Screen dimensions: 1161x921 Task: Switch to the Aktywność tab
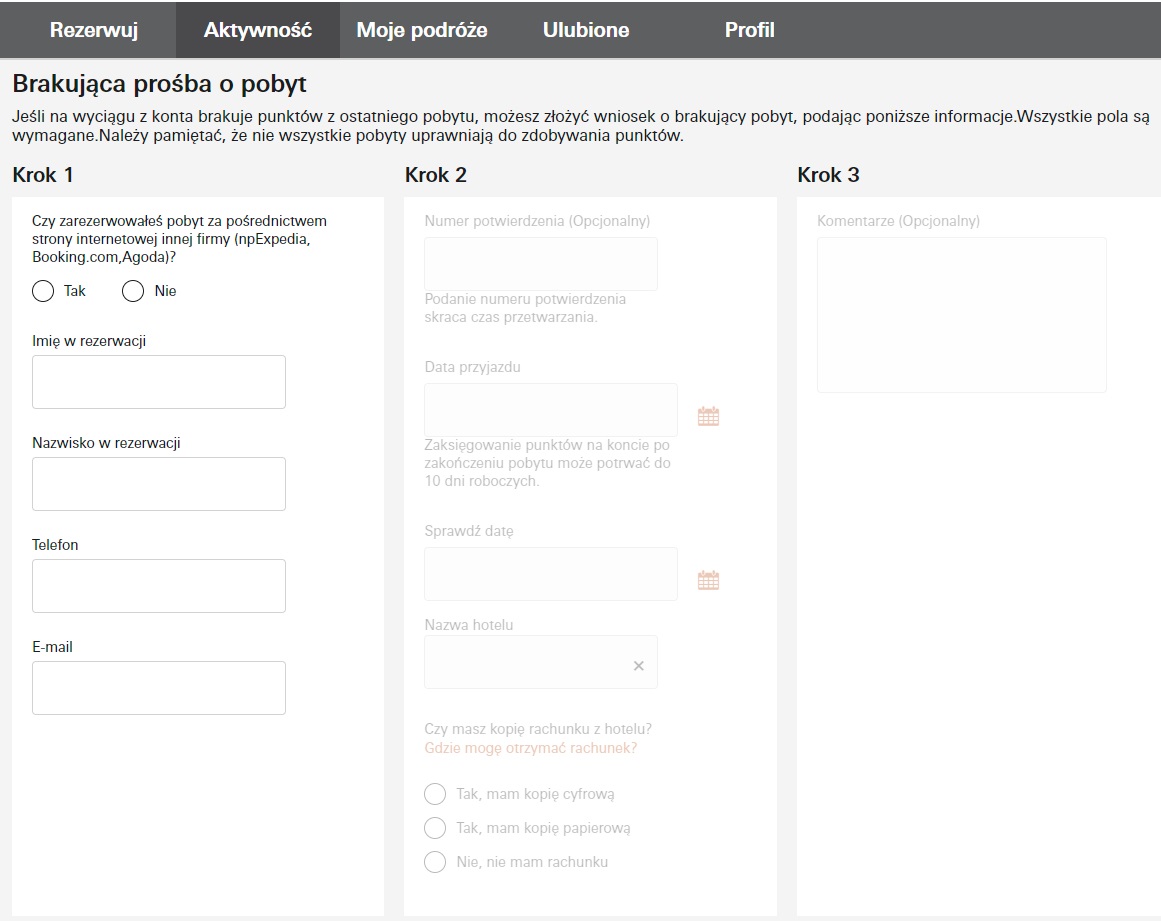pyautogui.click(x=258, y=30)
